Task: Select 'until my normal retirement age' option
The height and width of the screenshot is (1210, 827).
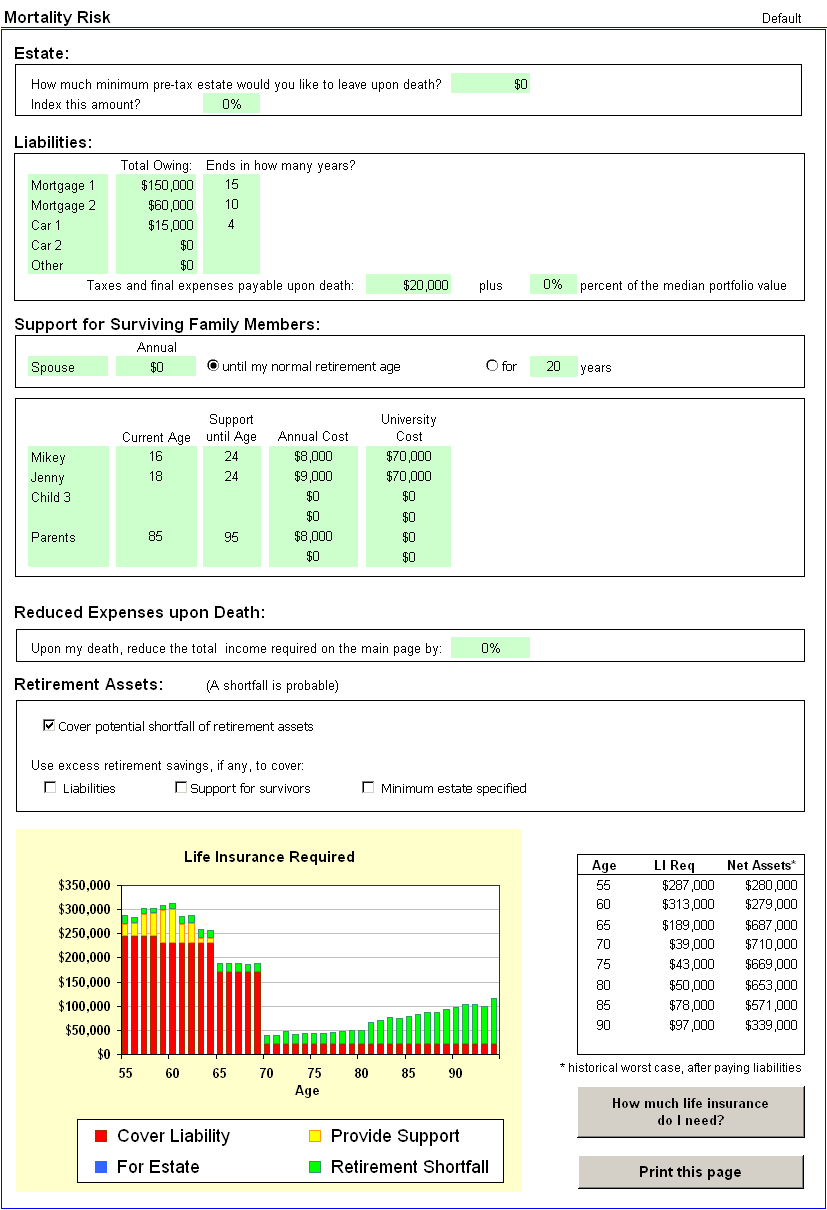Action: (x=213, y=366)
